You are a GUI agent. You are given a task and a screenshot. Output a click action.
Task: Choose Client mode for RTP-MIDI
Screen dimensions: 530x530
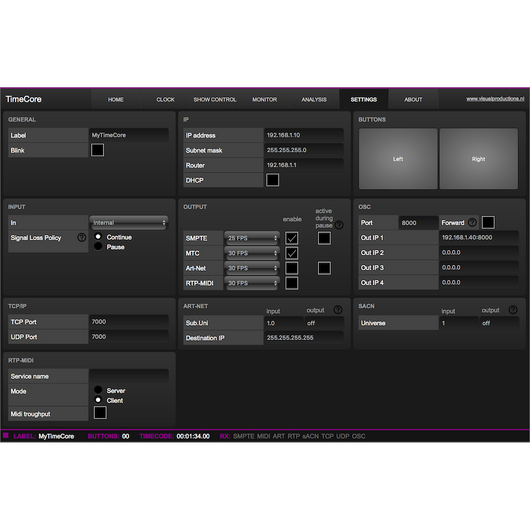coord(98,400)
